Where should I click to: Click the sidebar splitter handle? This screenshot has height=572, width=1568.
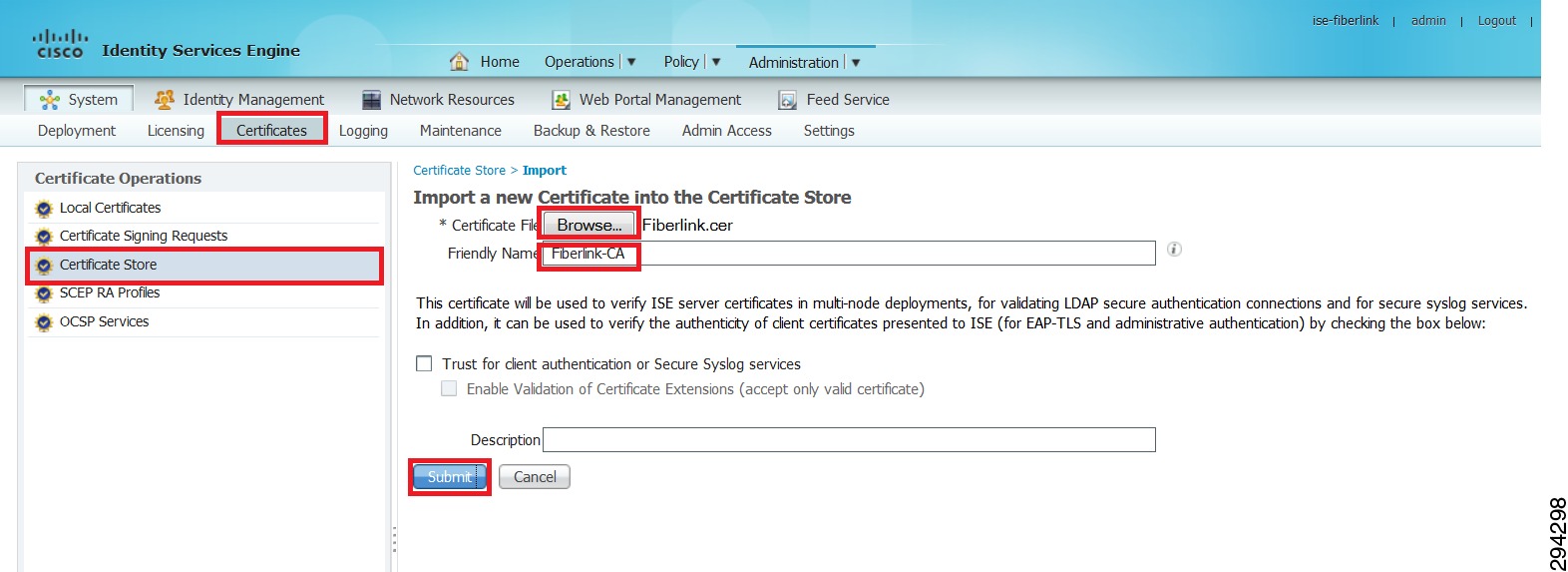[394, 539]
